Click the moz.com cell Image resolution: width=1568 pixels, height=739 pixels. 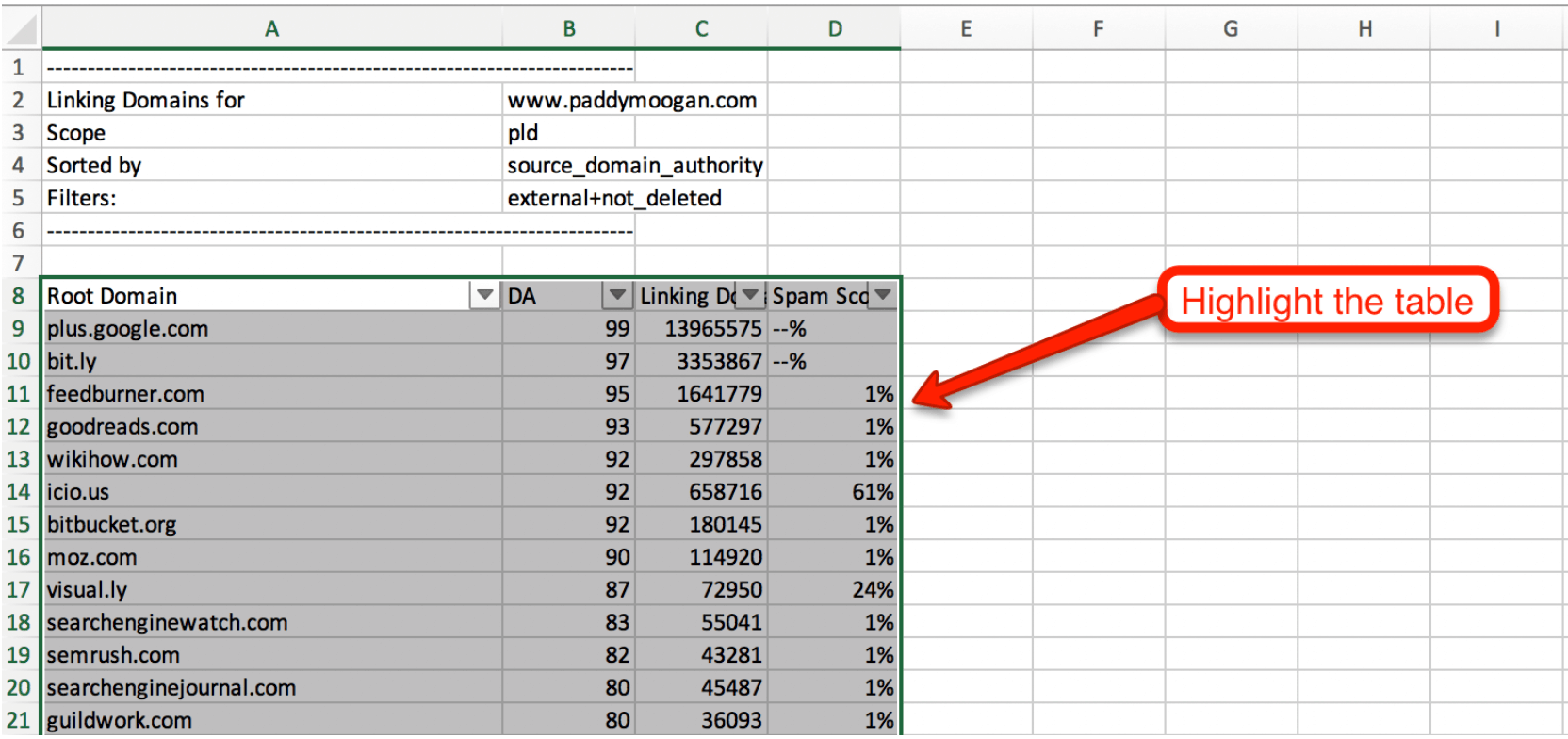pyautogui.click(x=272, y=557)
